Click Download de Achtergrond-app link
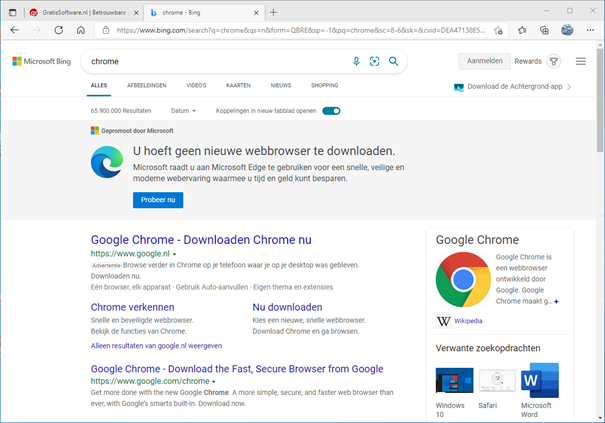This screenshot has height=423, width=605. pos(515,86)
